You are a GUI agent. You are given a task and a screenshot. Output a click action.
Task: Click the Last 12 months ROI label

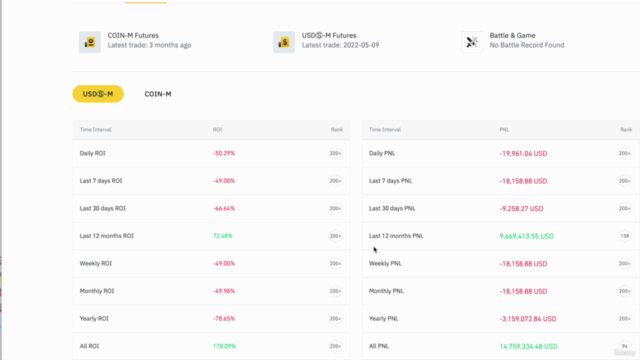(107, 236)
